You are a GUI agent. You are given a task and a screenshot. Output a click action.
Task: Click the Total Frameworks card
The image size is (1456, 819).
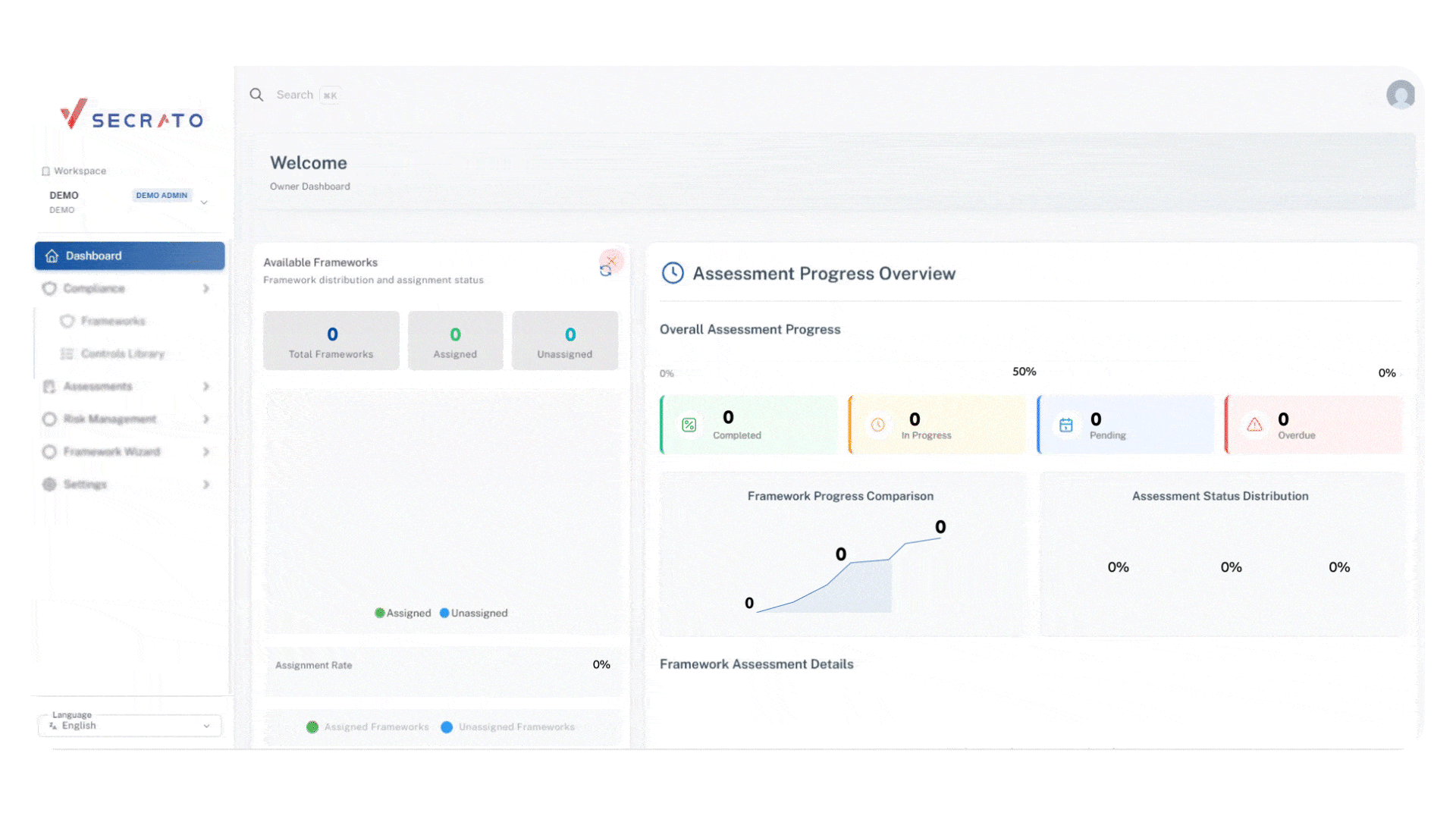pyautogui.click(x=331, y=340)
